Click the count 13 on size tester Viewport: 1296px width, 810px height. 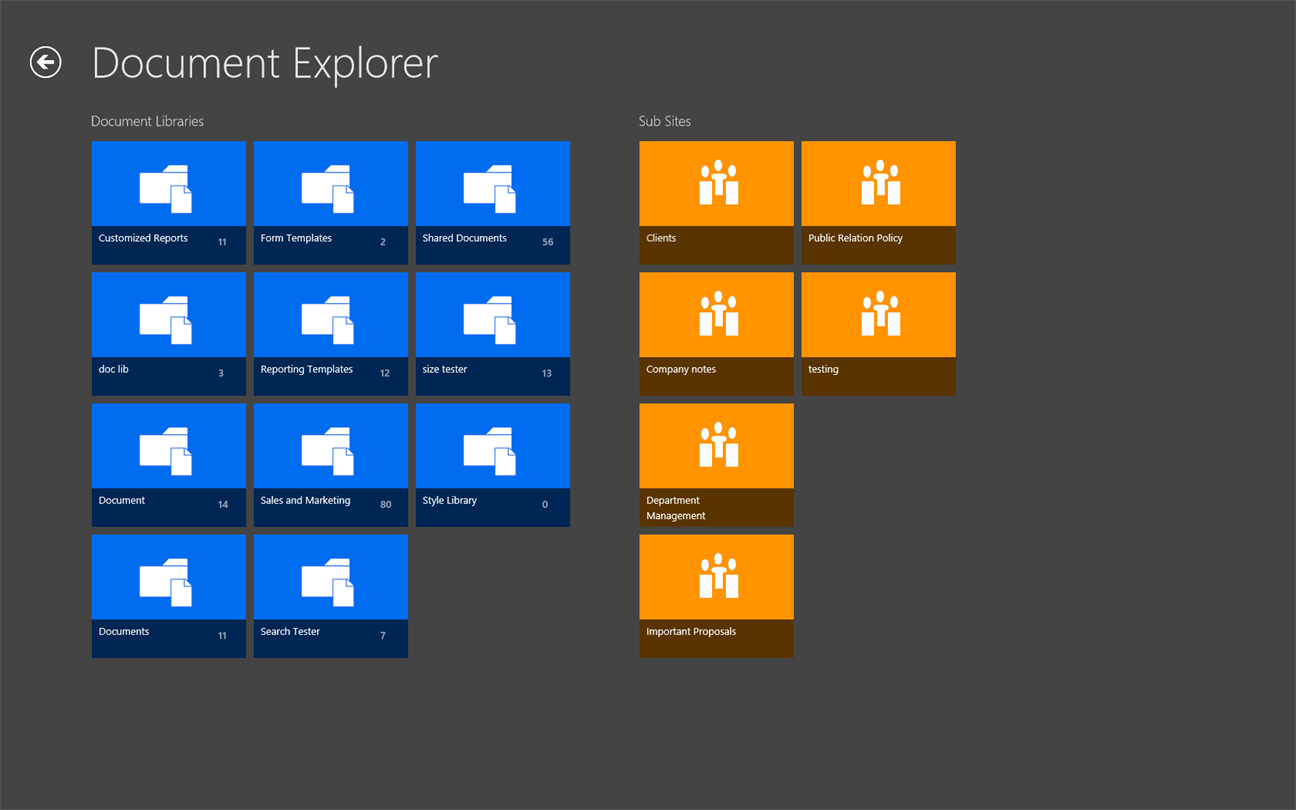point(546,373)
